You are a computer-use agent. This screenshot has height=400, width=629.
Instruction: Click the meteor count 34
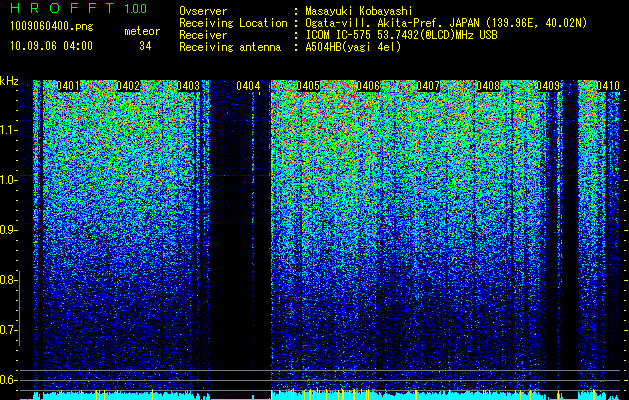tap(145, 46)
